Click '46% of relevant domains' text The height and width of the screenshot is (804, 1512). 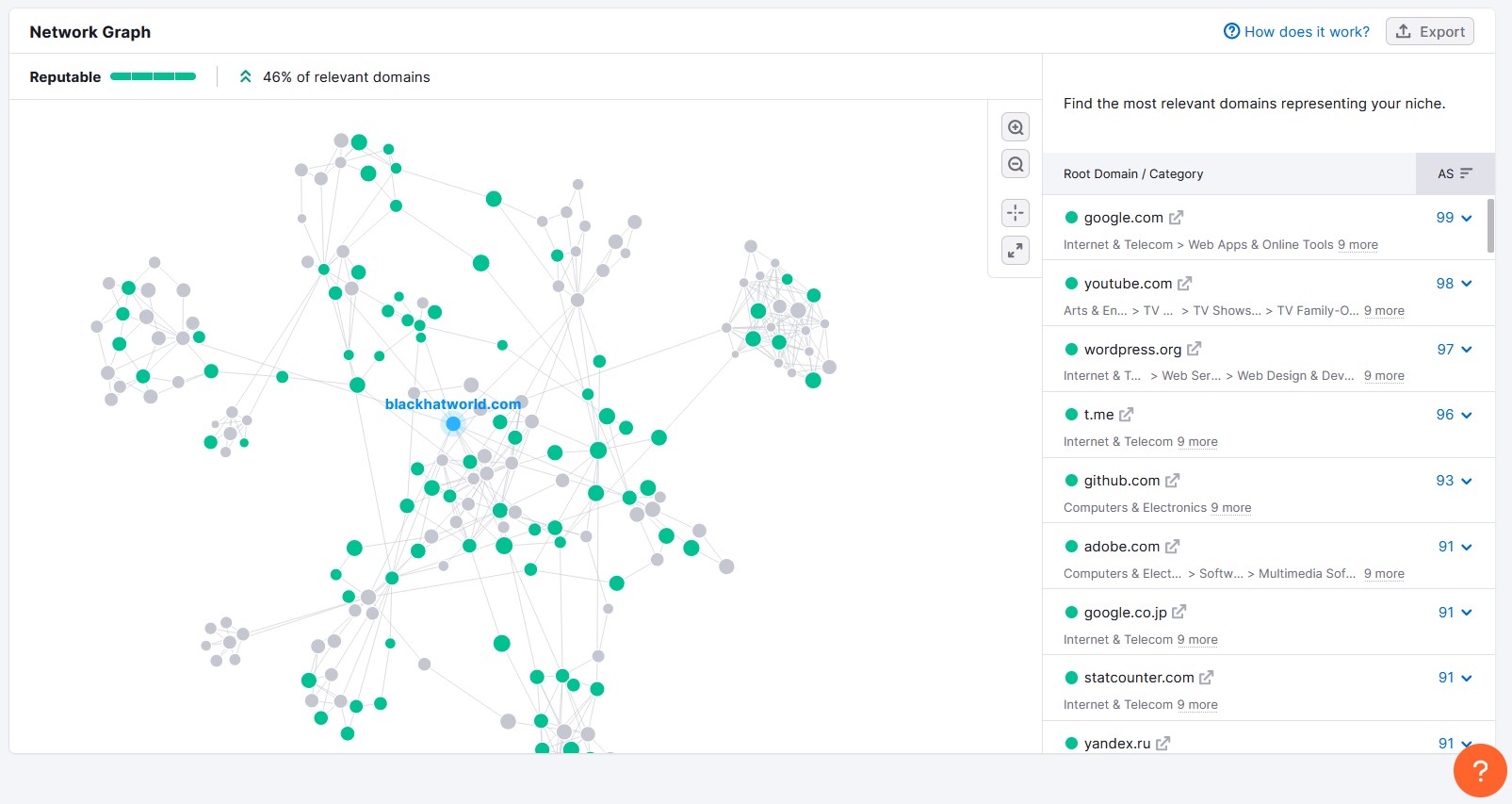(x=346, y=77)
